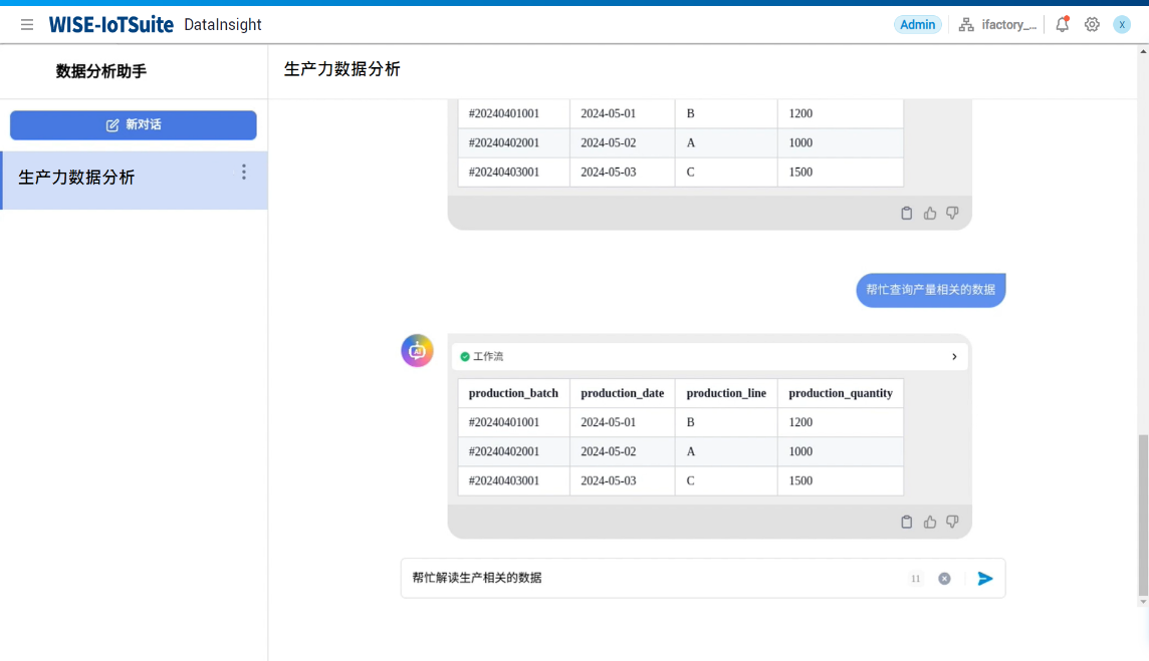Thumbs down the earlier response

tap(952, 213)
